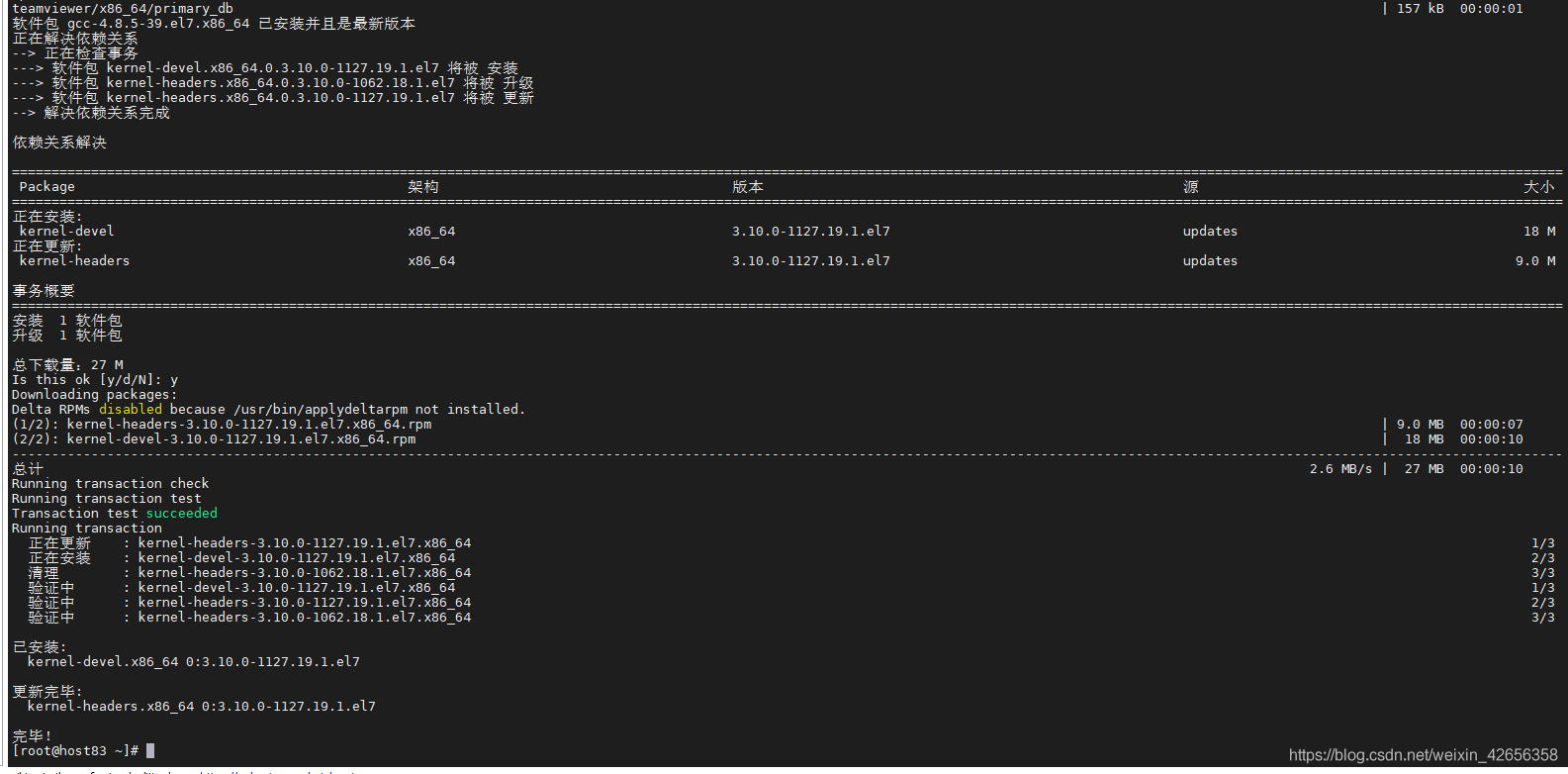The width and height of the screenshot is (1568, 774).
Task: Click the '版本' column header
Action: [x=748, y=187]
